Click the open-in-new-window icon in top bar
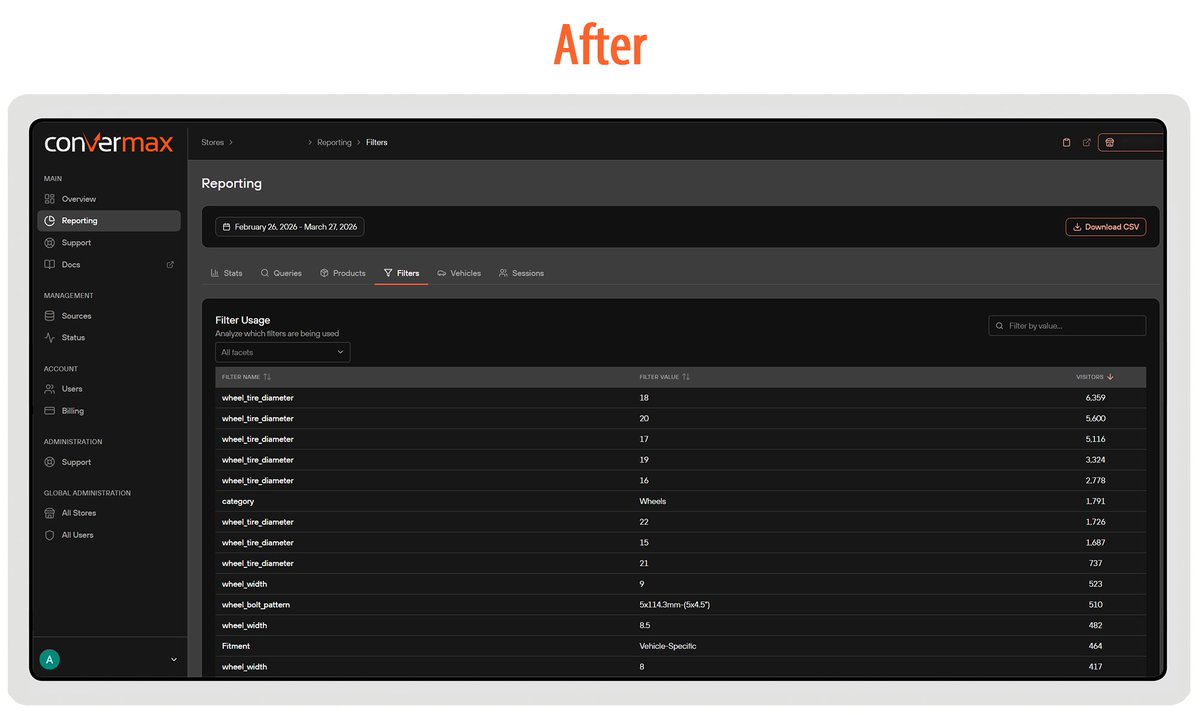Image resolution: width=1200 pixels, height=715 pixels. 1087,143
